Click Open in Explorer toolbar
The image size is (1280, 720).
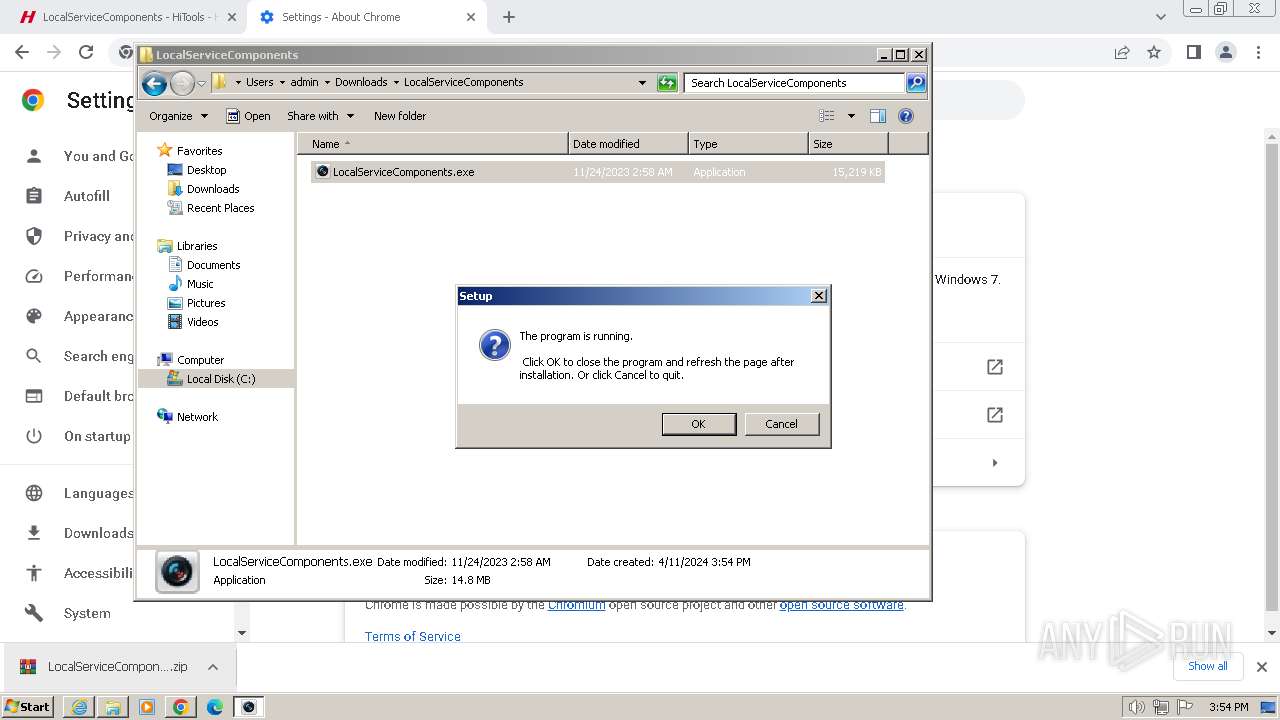coord(248,116)
